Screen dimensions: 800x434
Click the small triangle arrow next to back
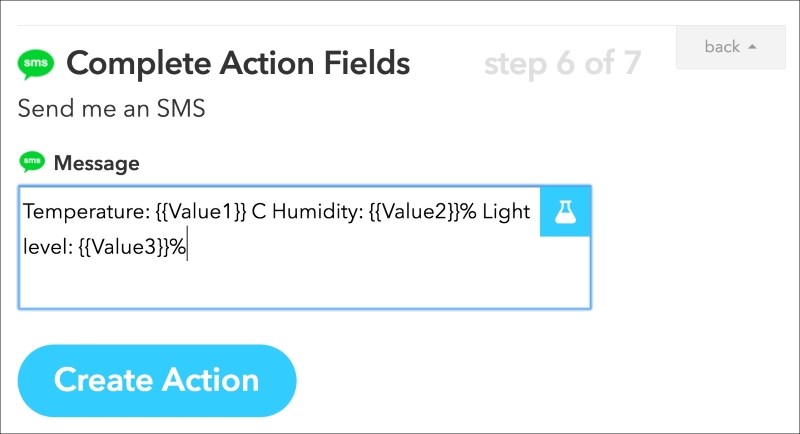coord(752,46)
